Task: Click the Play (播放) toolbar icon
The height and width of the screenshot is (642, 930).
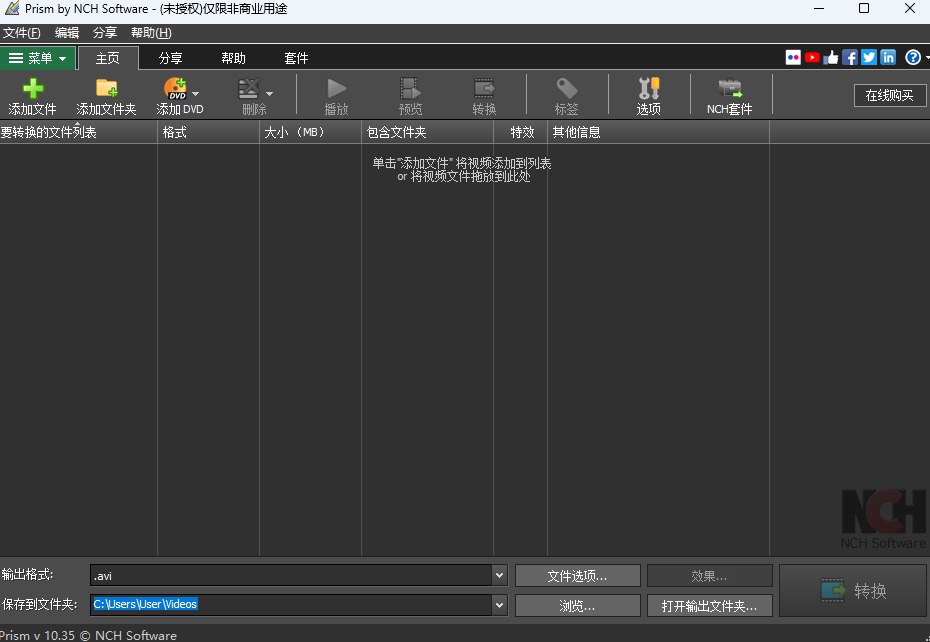Action: tap(336, 88)
